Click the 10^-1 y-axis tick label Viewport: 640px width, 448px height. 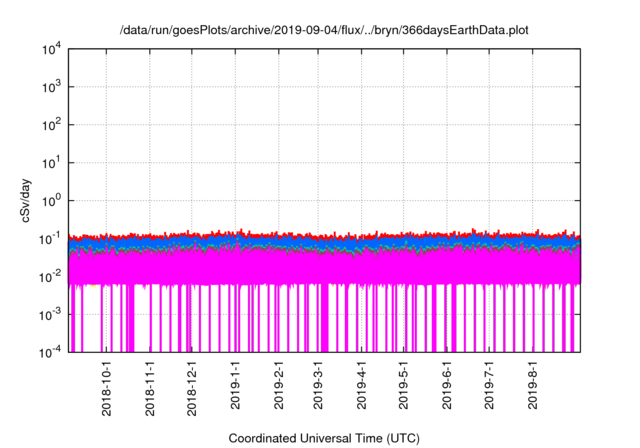pyautogui.click(x=51, y=238)
